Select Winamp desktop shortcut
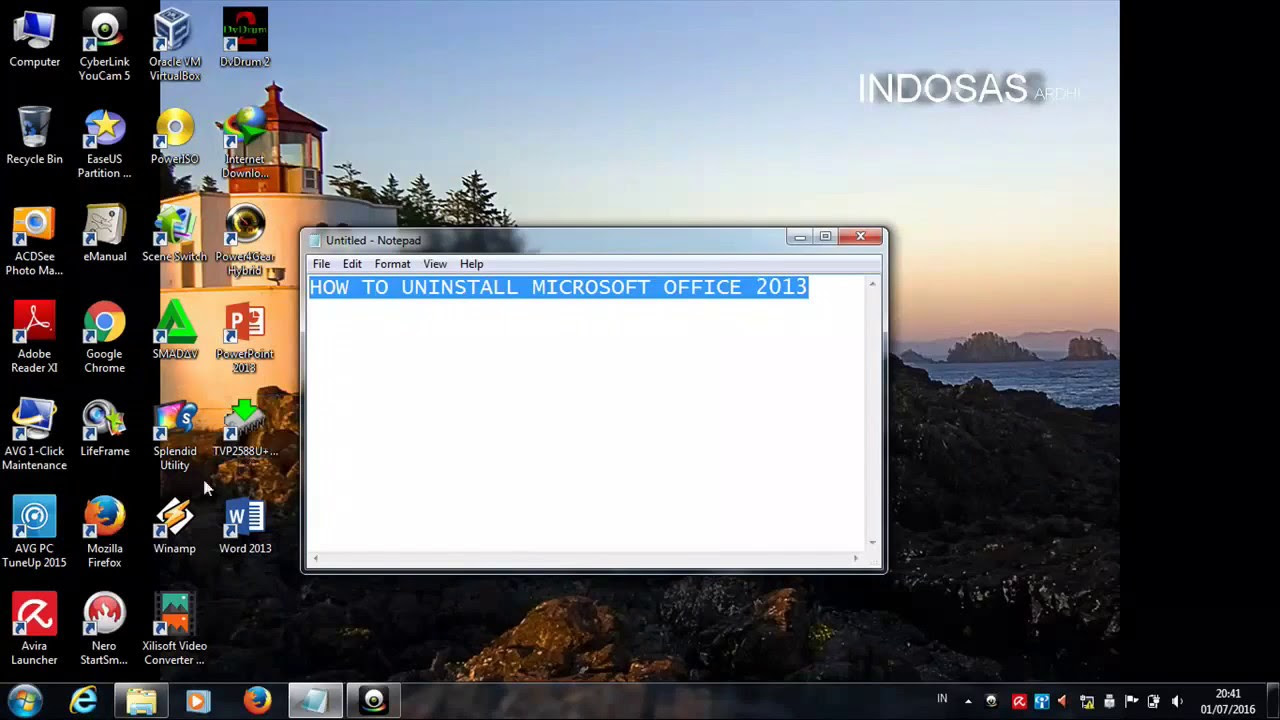Viewport: 1280px width, 720px height. [175, 525]
